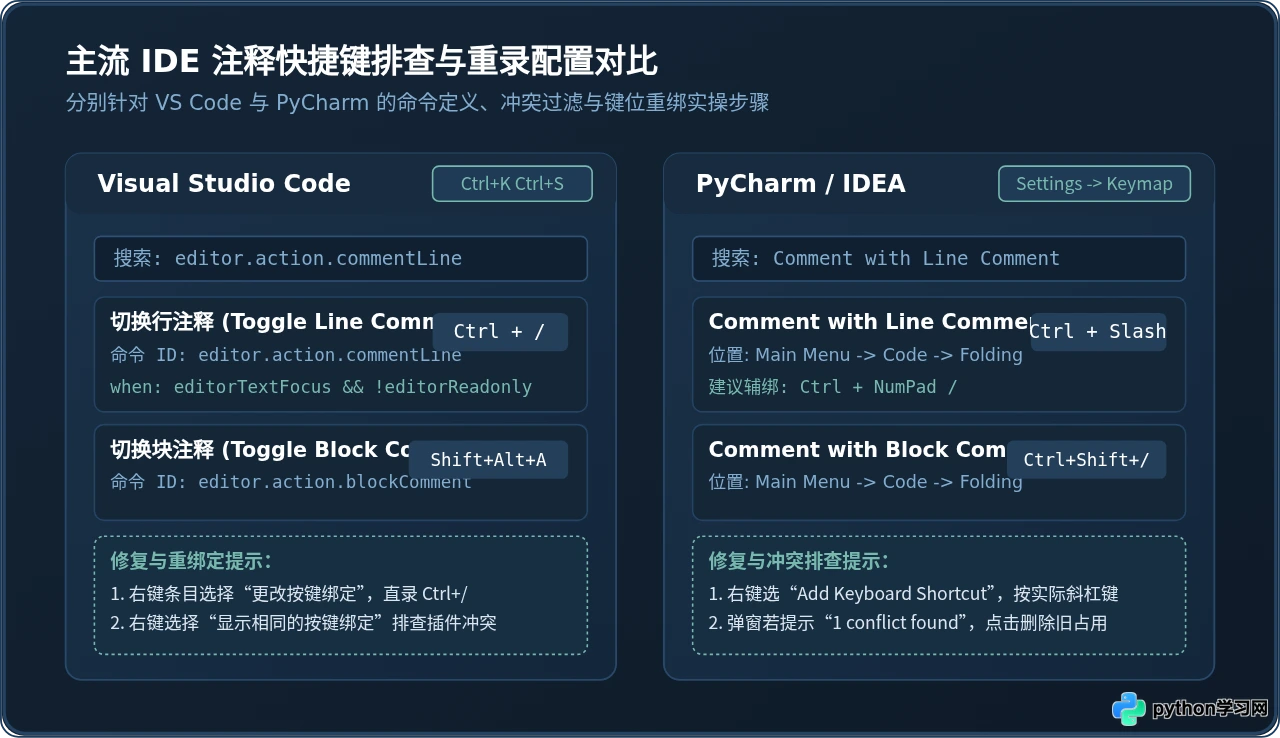The image size is (1280, 738).
Task: Click the Ctrl + Slash keybinding chip
Action: click(1098, 332)
